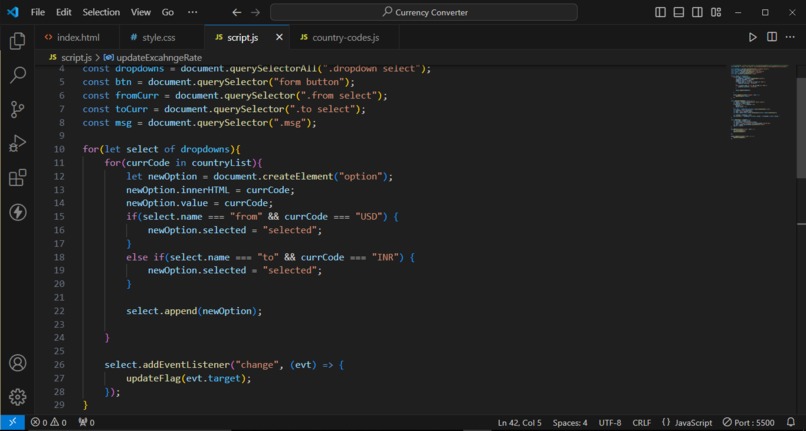Image resolution: width=806 pixels, height=431 pixels.
Task: Open the Explorer view in activity bar
Action: point(17,41)
